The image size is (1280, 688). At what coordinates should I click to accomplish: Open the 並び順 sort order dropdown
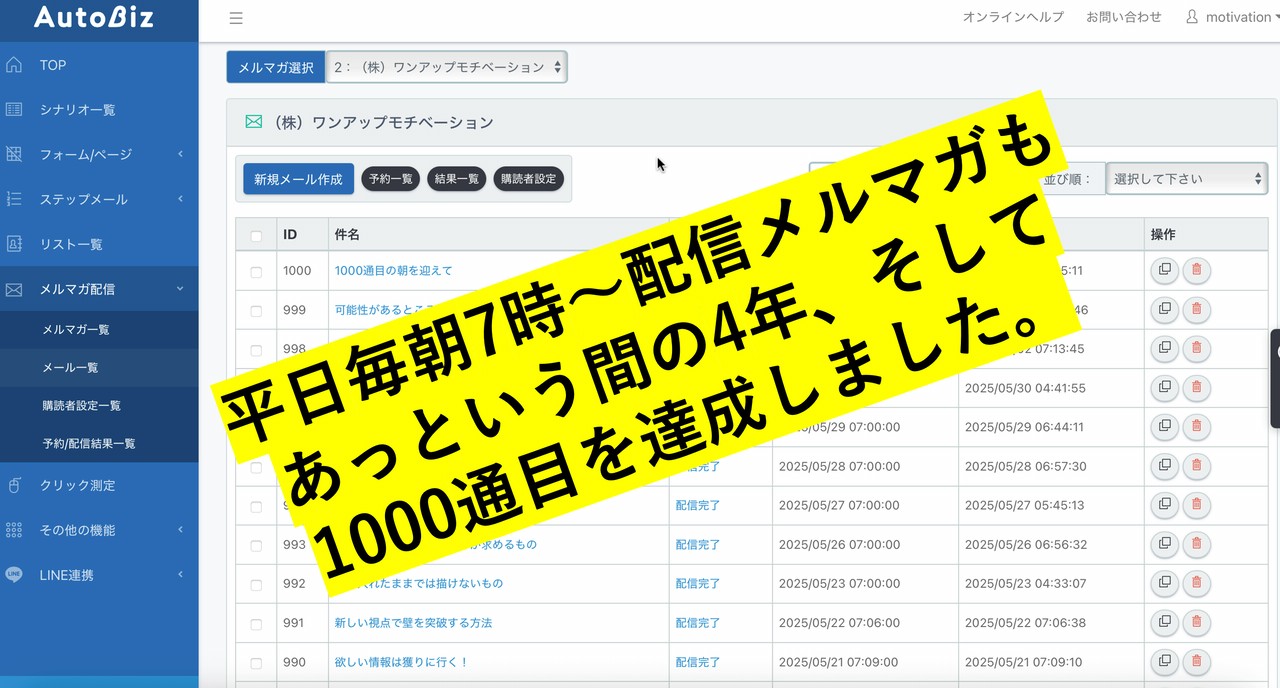1186,179
